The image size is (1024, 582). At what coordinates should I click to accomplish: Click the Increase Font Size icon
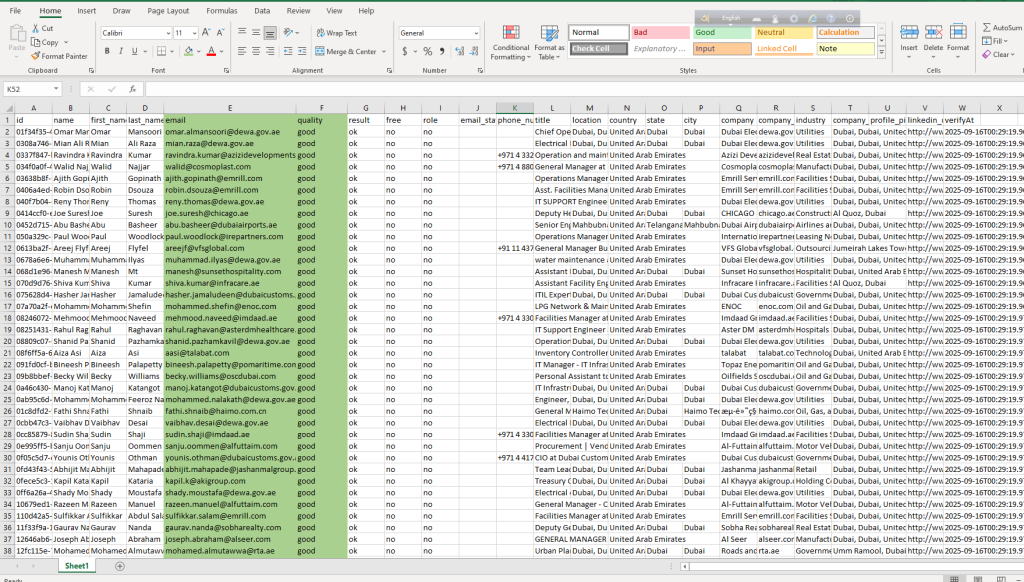[x=208, y=33]
